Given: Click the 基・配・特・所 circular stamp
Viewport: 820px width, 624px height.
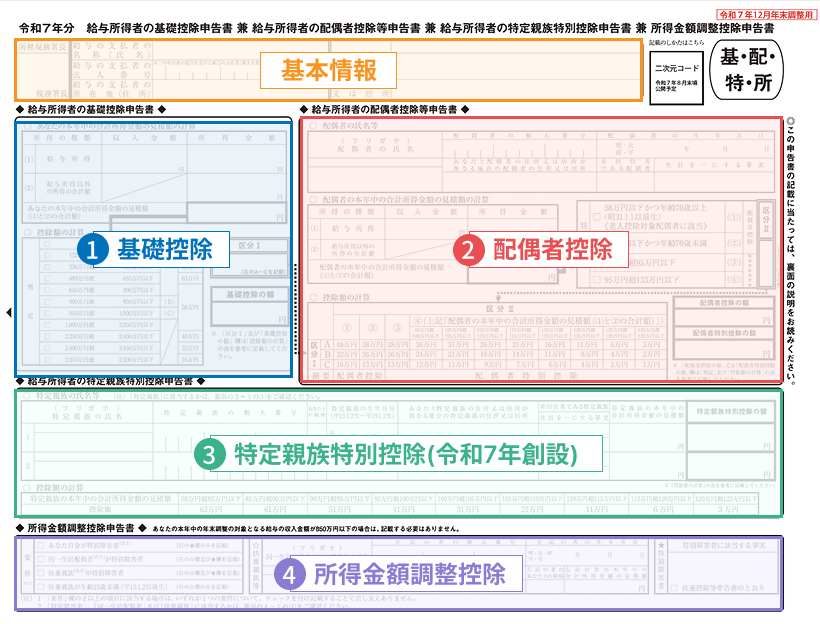Looking at the screenshot, I should click(x=747, y=70).
